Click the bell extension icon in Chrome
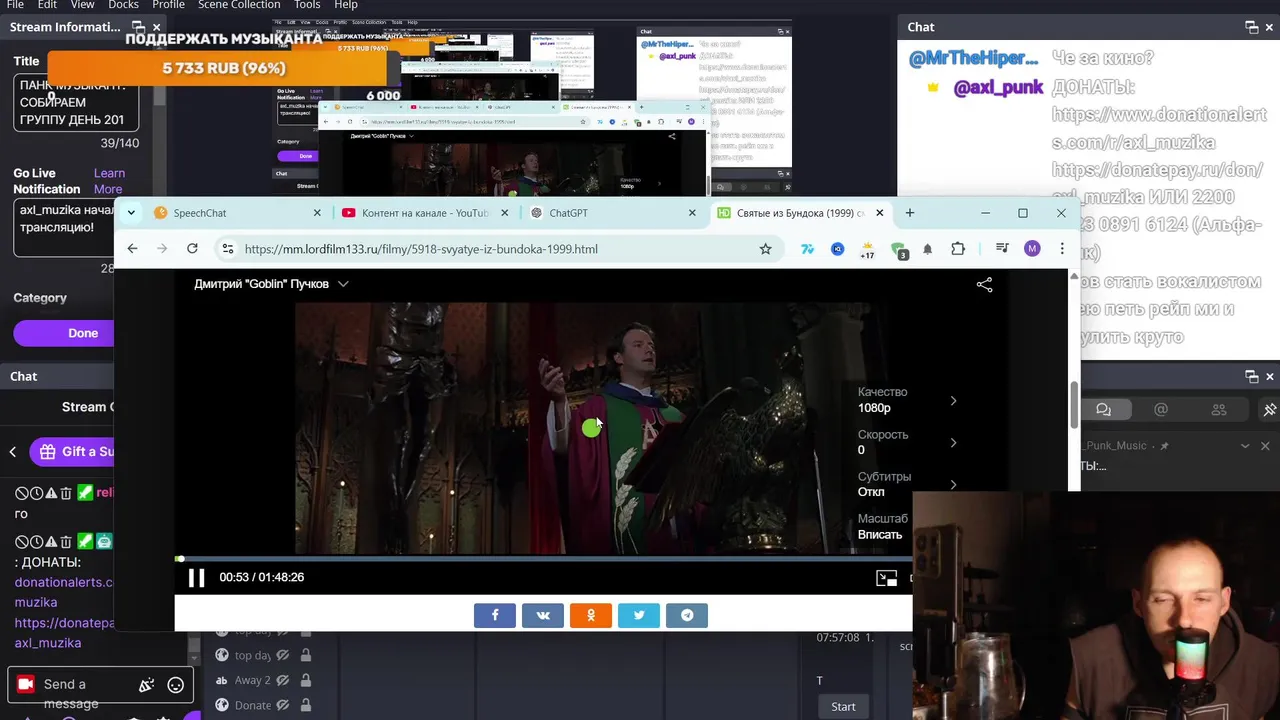Image resolution: width=1280 pixels, height=720 pixels. click(928, 249)
